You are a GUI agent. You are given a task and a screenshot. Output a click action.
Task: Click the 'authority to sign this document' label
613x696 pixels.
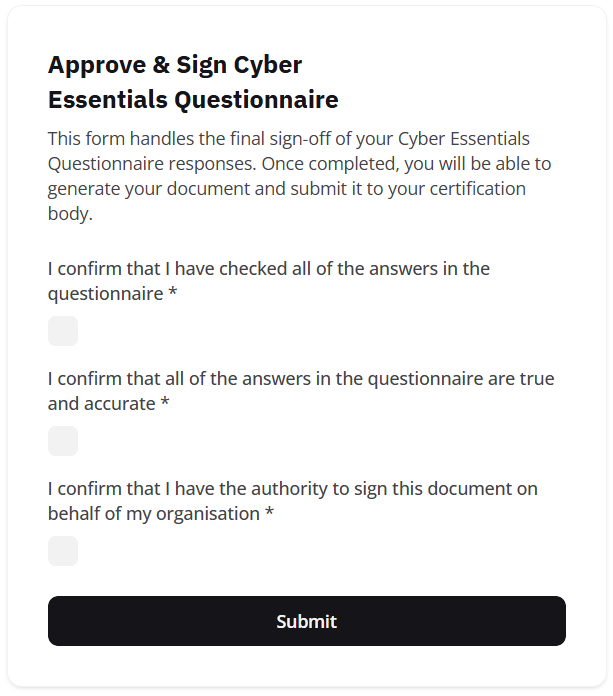(x=330, y=489)
